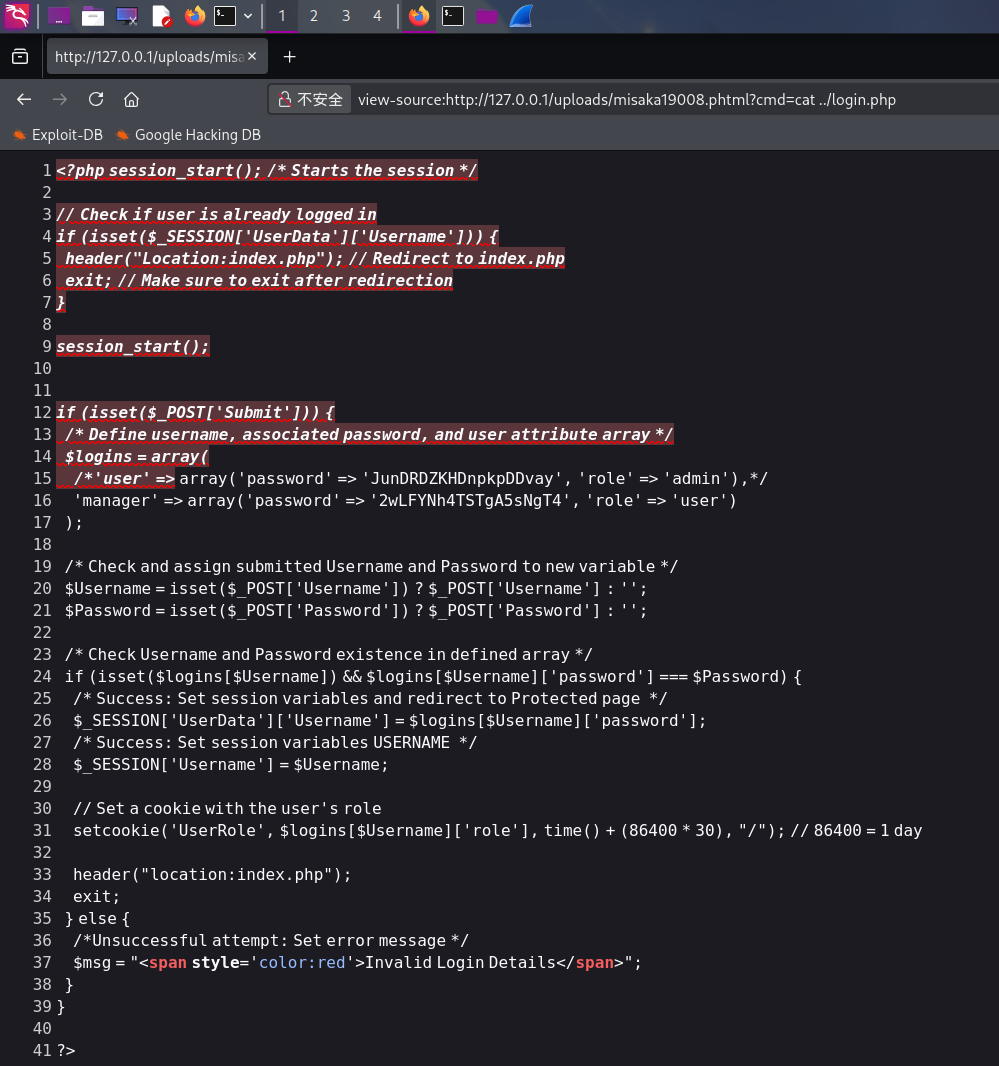Go to Firefox home page
Viewport: 999px width, 1066px height.
tap(131, 100)
